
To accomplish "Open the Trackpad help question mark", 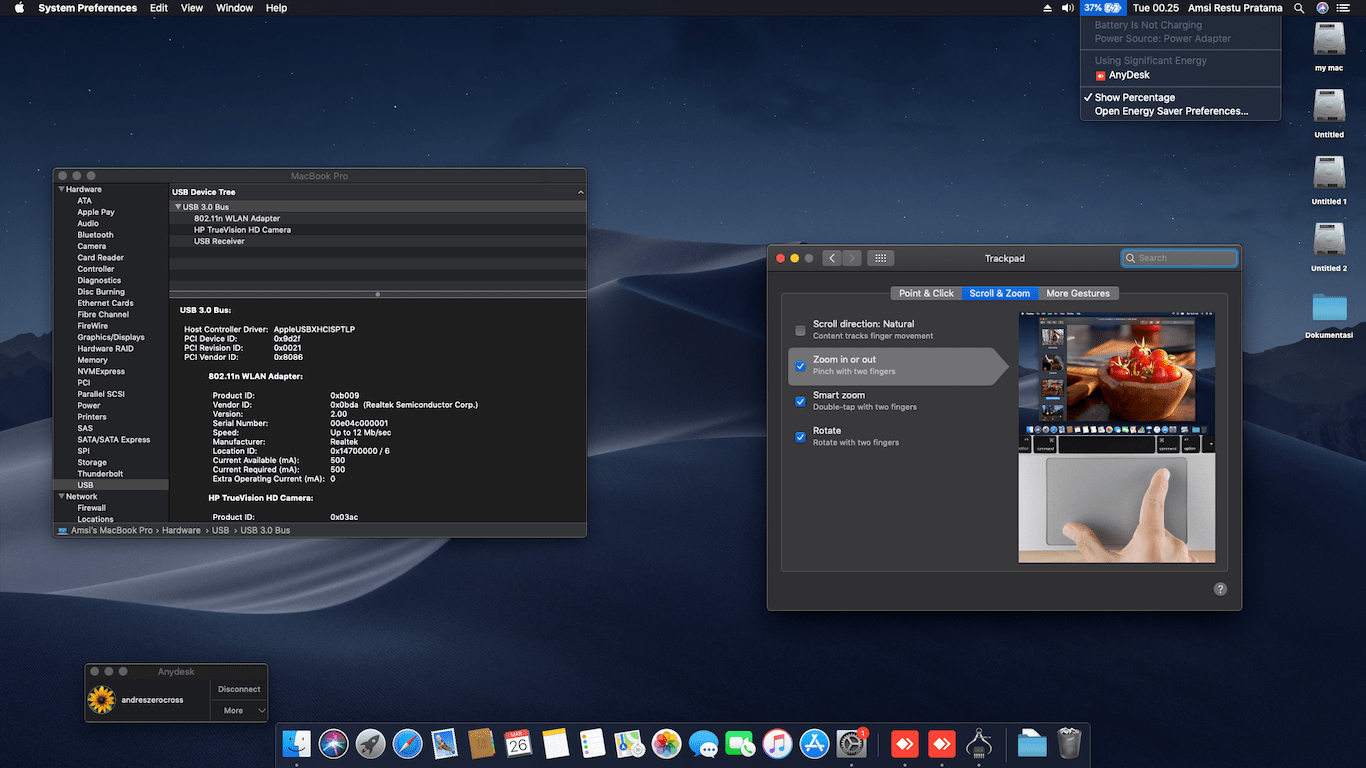I will (1220, 589).
